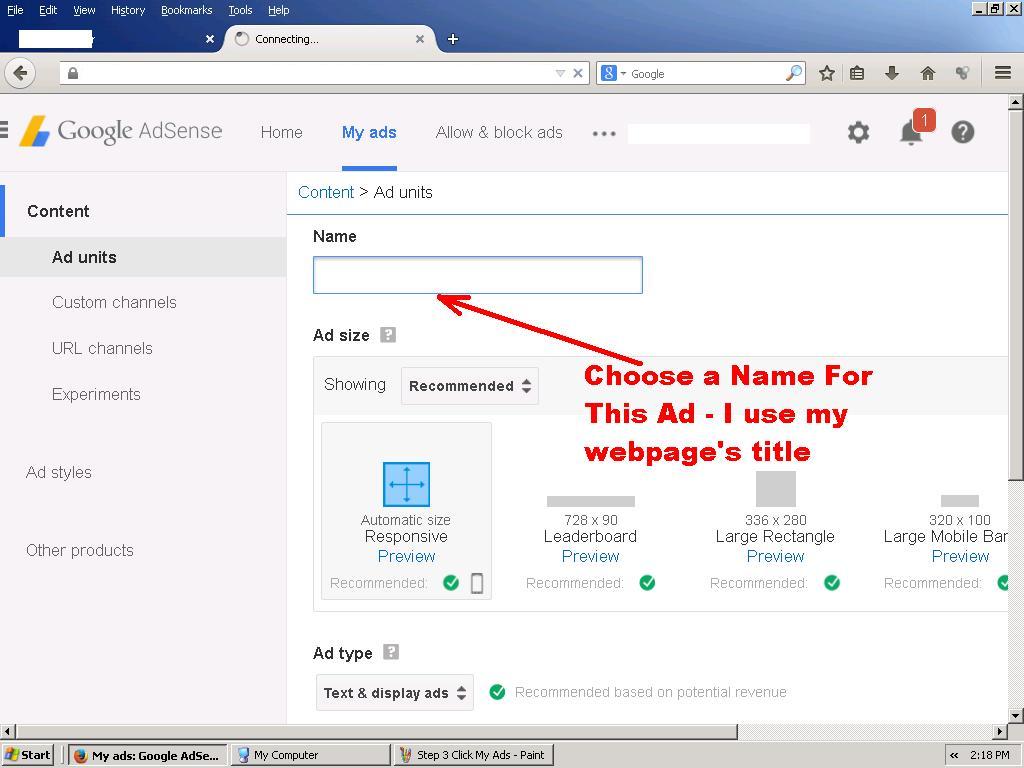Select the My ads tab

(x=369, y=133)
